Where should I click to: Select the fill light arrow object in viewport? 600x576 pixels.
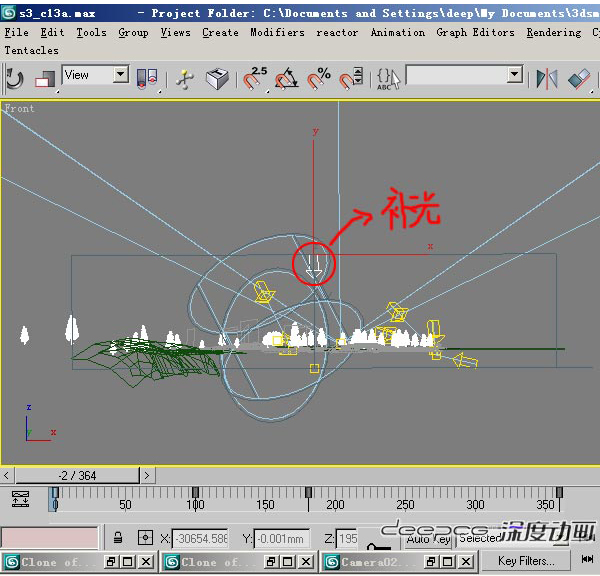[x=314, y=266]
